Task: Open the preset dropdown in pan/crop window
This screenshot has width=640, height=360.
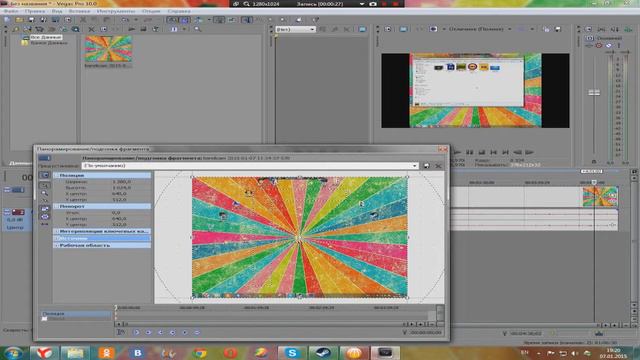Action: [250, 166]
